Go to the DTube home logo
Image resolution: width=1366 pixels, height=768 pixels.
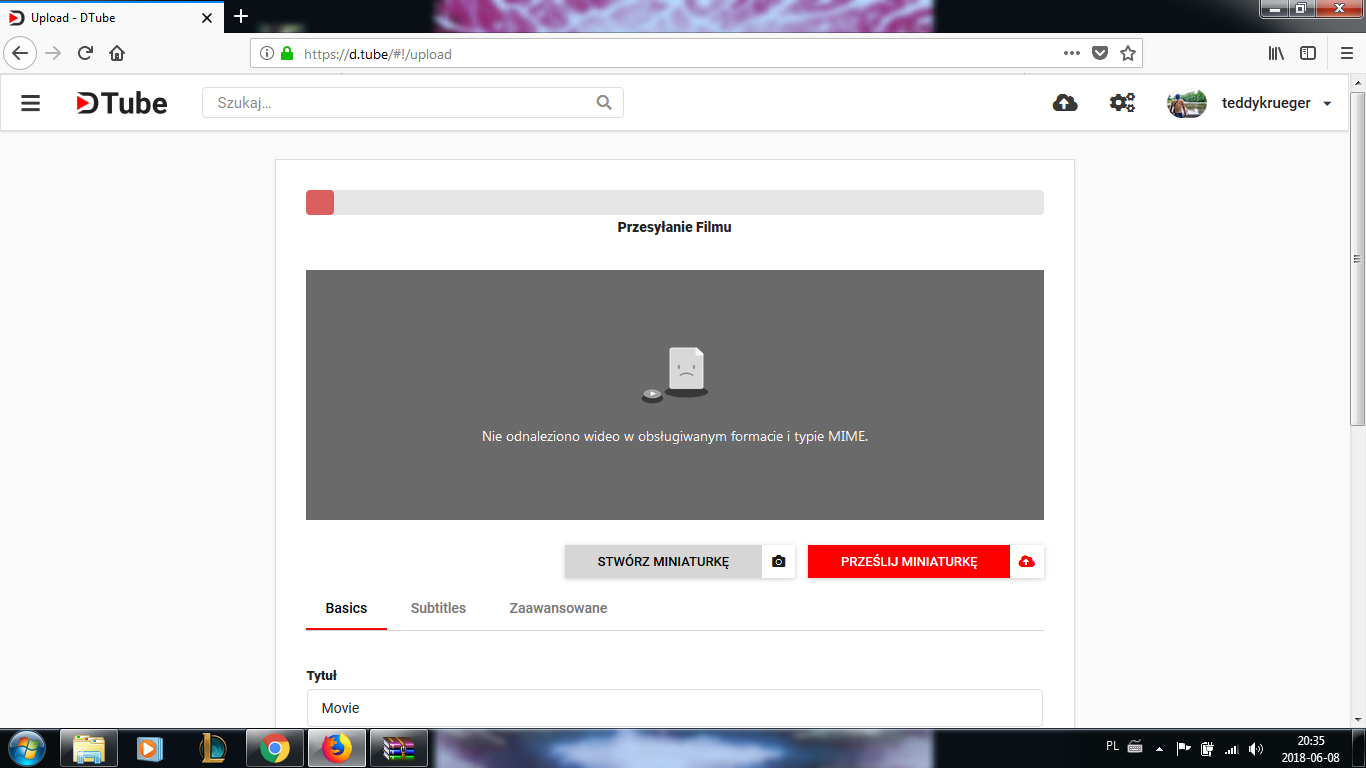(122, 103)
